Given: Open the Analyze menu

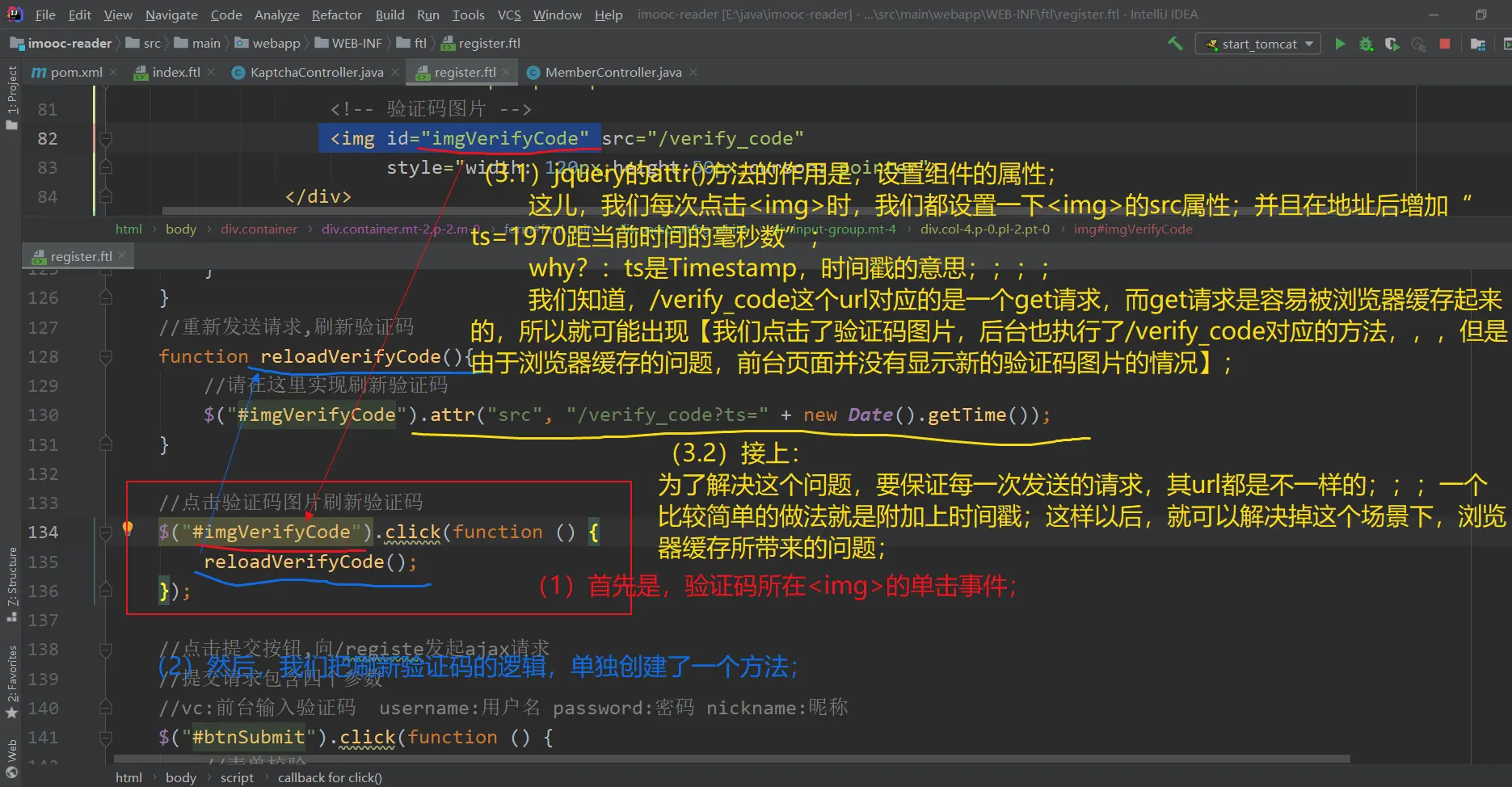Looking at the screenshot, I should coord(276,15).
